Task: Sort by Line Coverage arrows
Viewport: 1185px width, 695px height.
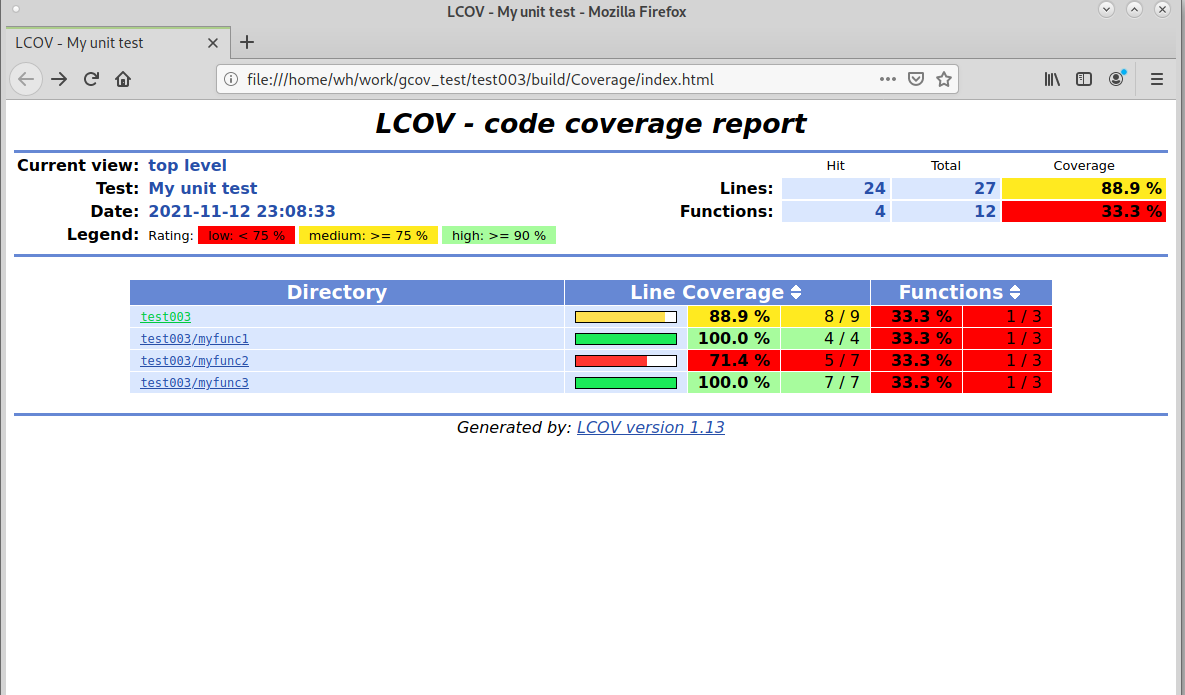Action: pos(796,292)
